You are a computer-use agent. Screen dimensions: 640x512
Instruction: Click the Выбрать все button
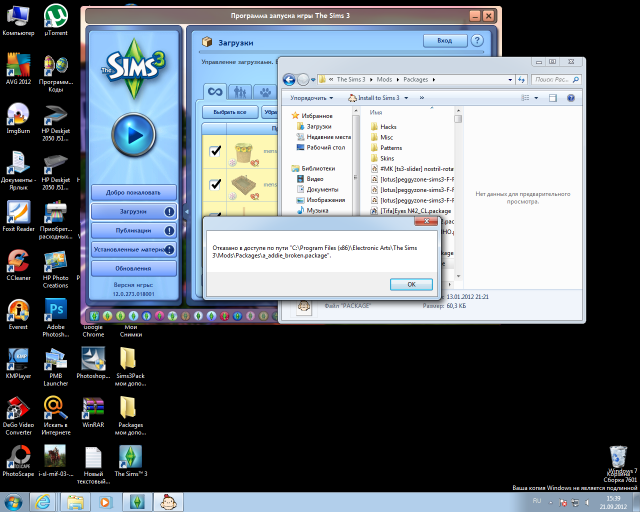click(x=230, y=112)
